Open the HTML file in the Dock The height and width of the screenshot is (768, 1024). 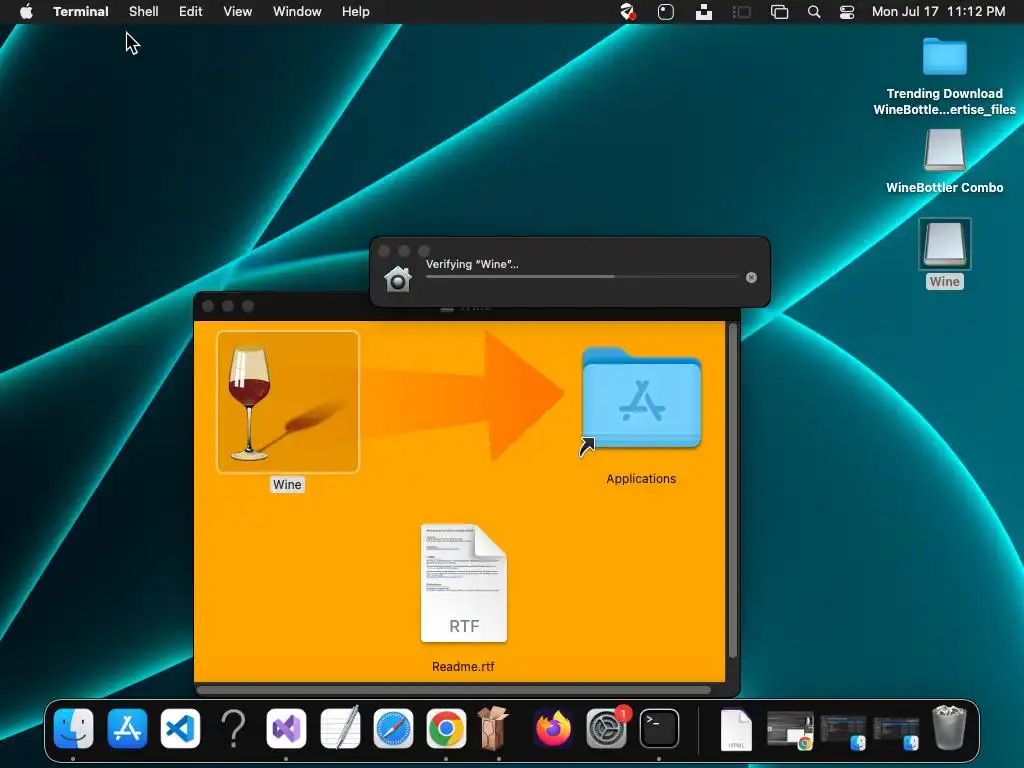[736, 729]
